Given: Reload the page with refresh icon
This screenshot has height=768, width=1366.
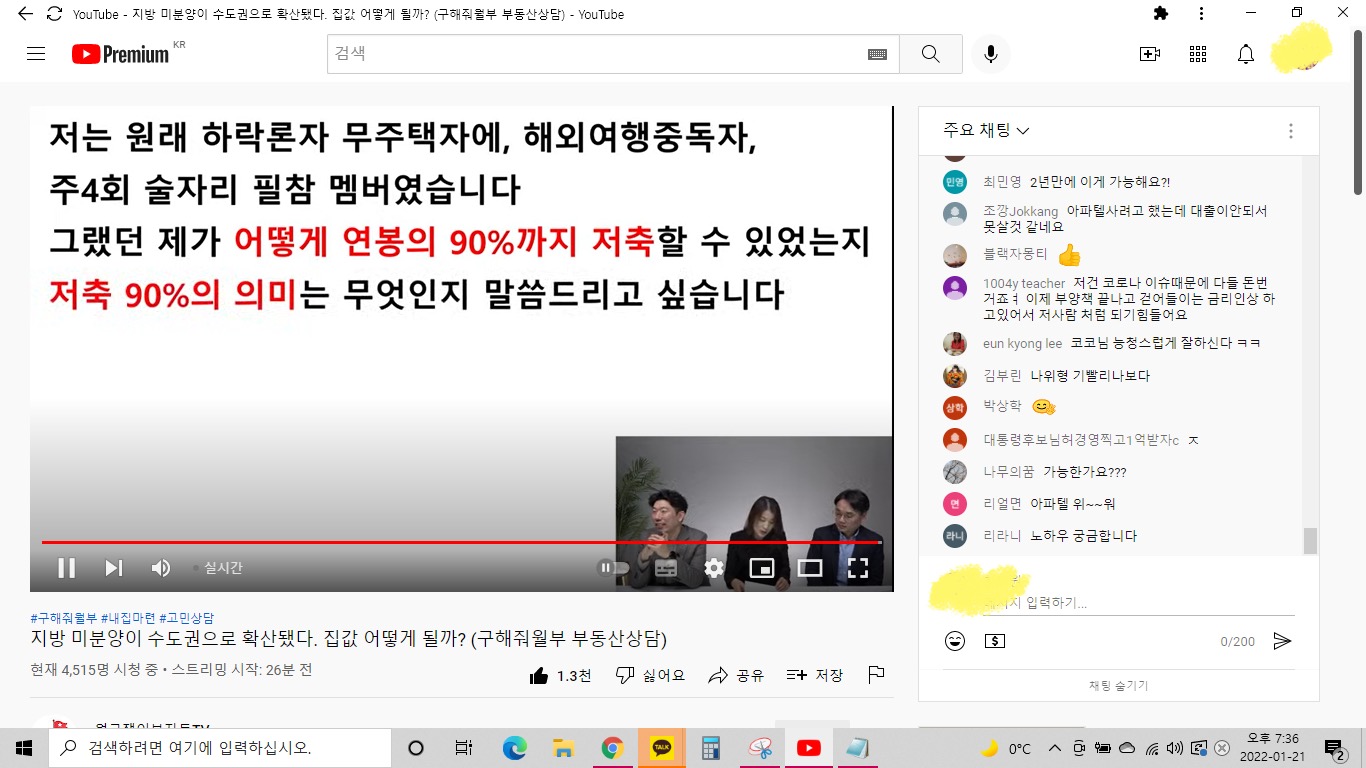Looking at the screenshot, I should click(54, 14).
